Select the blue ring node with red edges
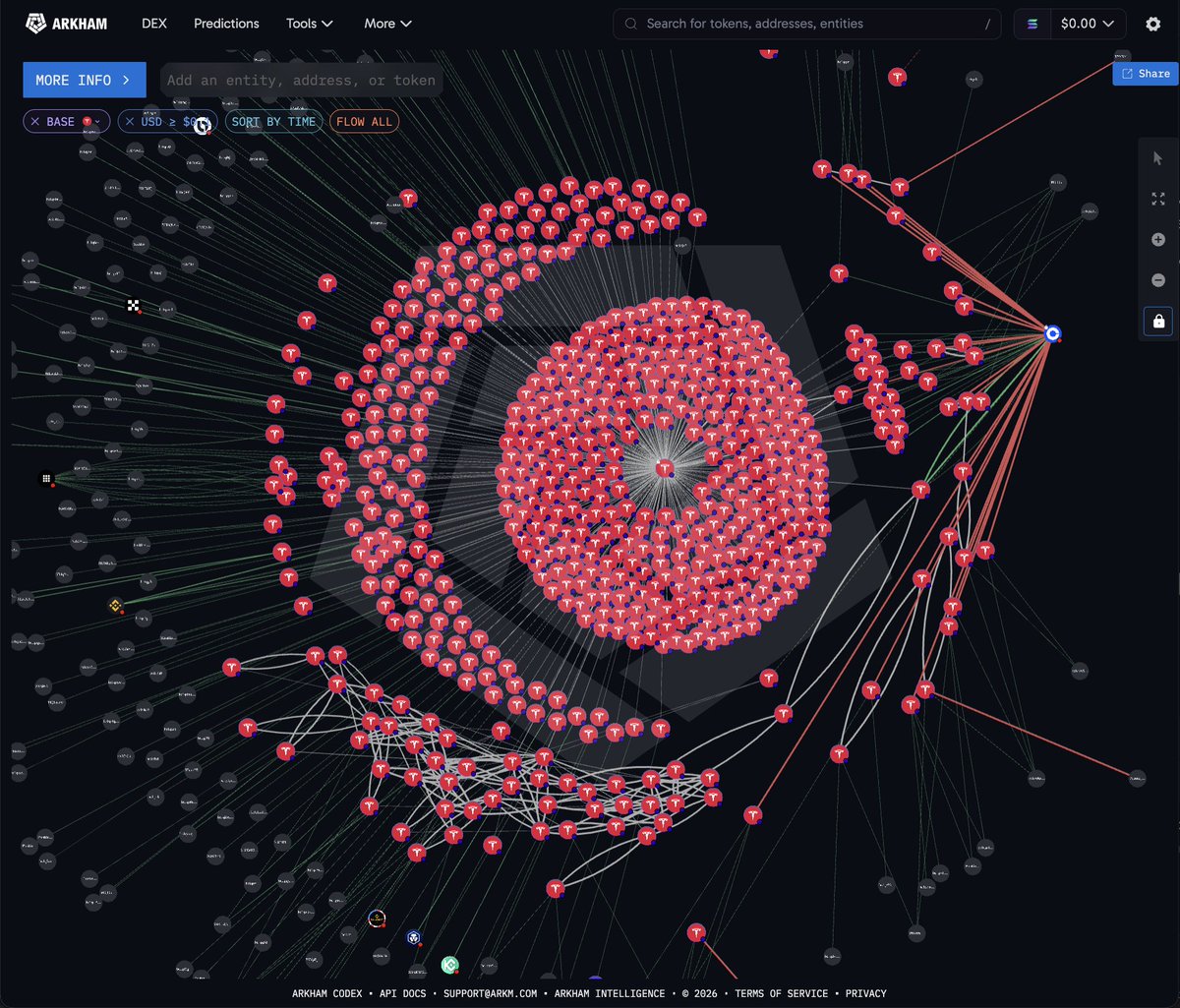Viewport: 1180px width, 1008px height. (1053, 334)
